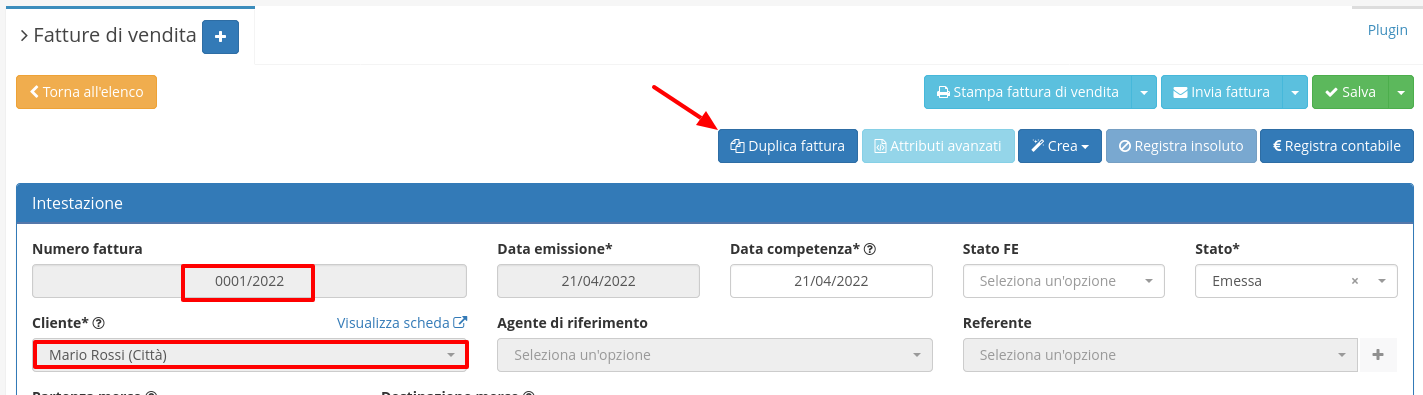1423x395 pixels.
Task: Click the help icon next to Cliente label
Action: click(99, 323)
